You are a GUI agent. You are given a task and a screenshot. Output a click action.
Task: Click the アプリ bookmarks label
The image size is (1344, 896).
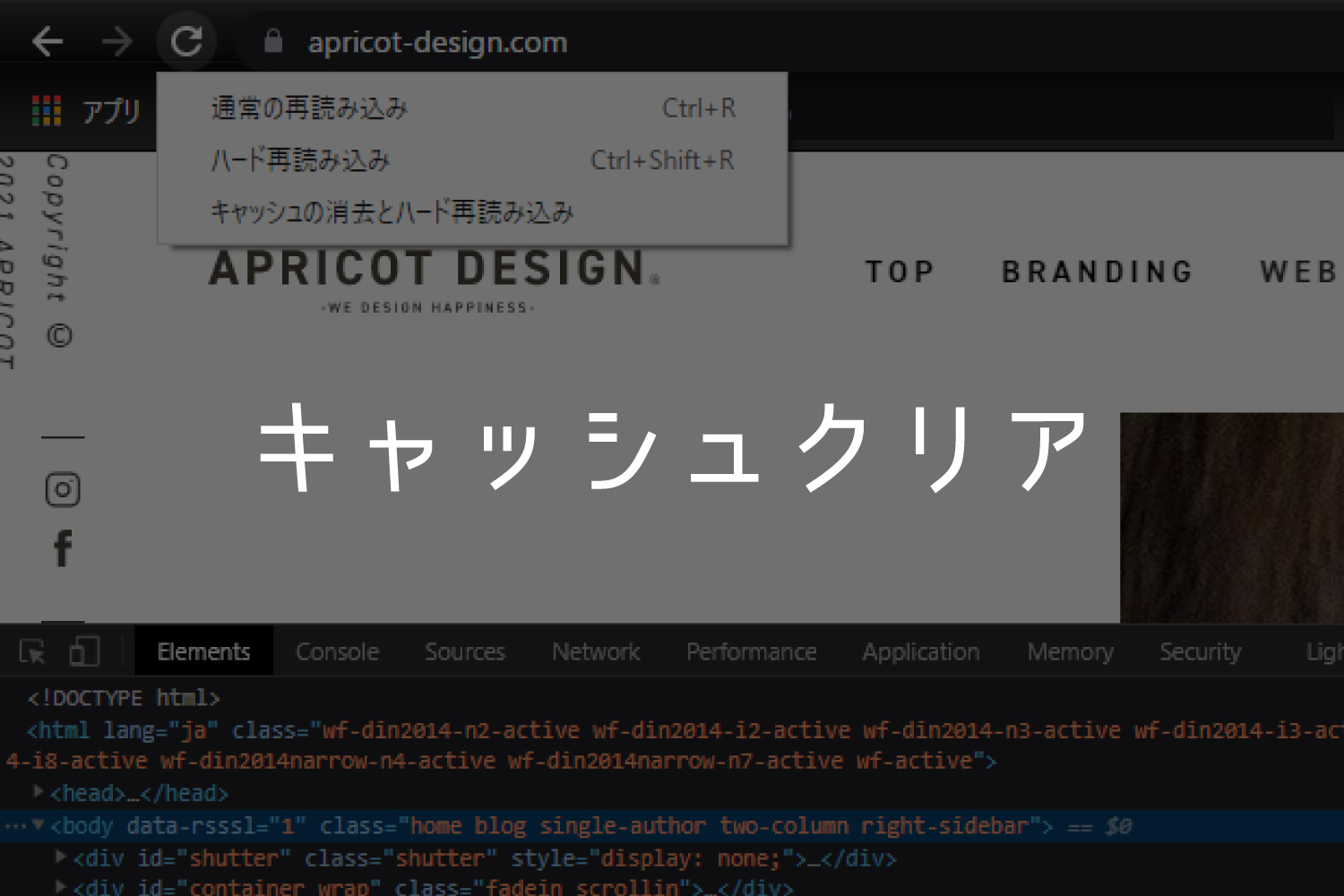pyautogui.click(x=112, y=111)
